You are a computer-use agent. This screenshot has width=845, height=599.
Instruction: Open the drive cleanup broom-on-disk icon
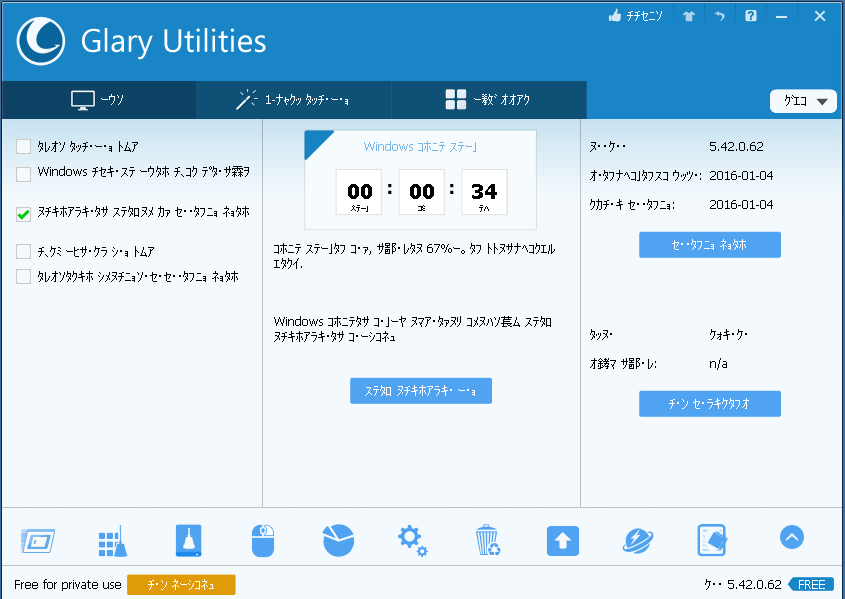[x=188, y=540]
